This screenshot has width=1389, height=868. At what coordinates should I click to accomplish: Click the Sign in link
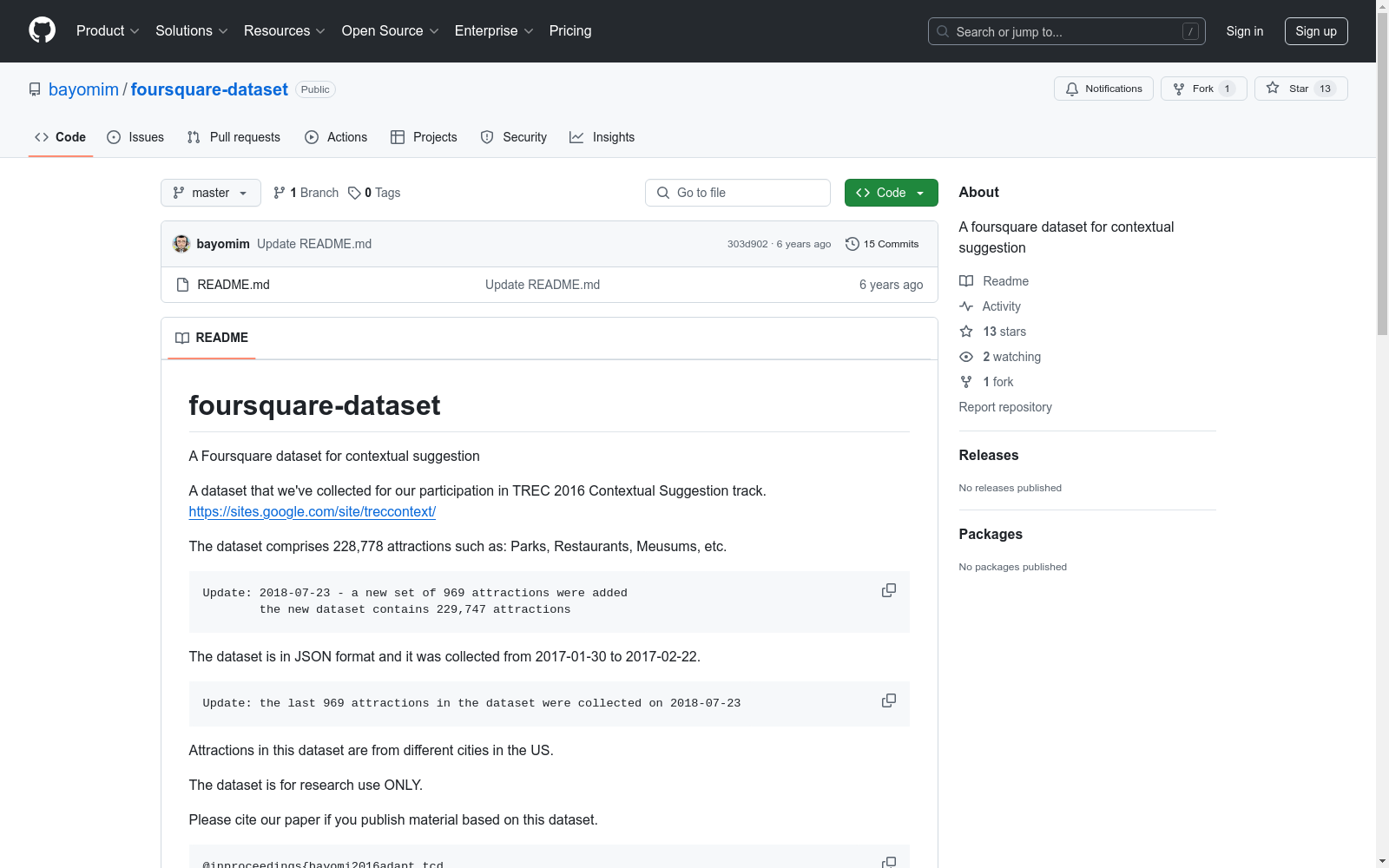point(1245,31)
